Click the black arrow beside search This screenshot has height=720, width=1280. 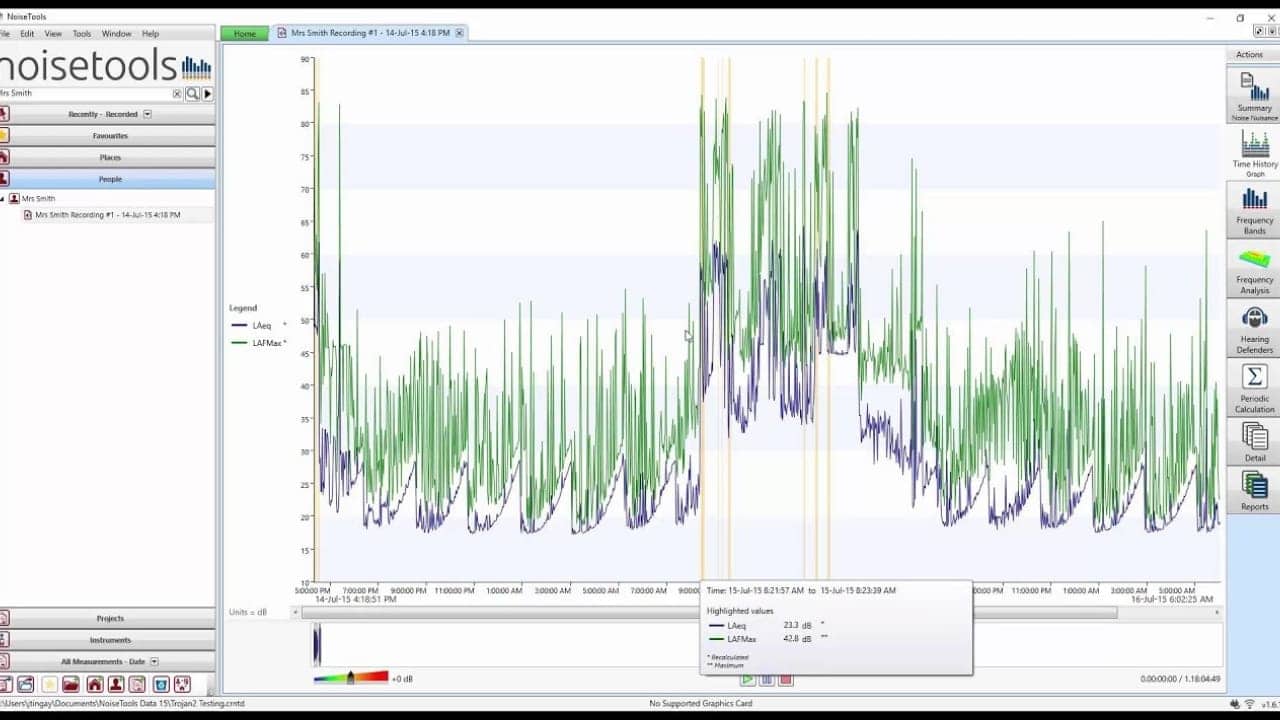[x=208, y=93]
